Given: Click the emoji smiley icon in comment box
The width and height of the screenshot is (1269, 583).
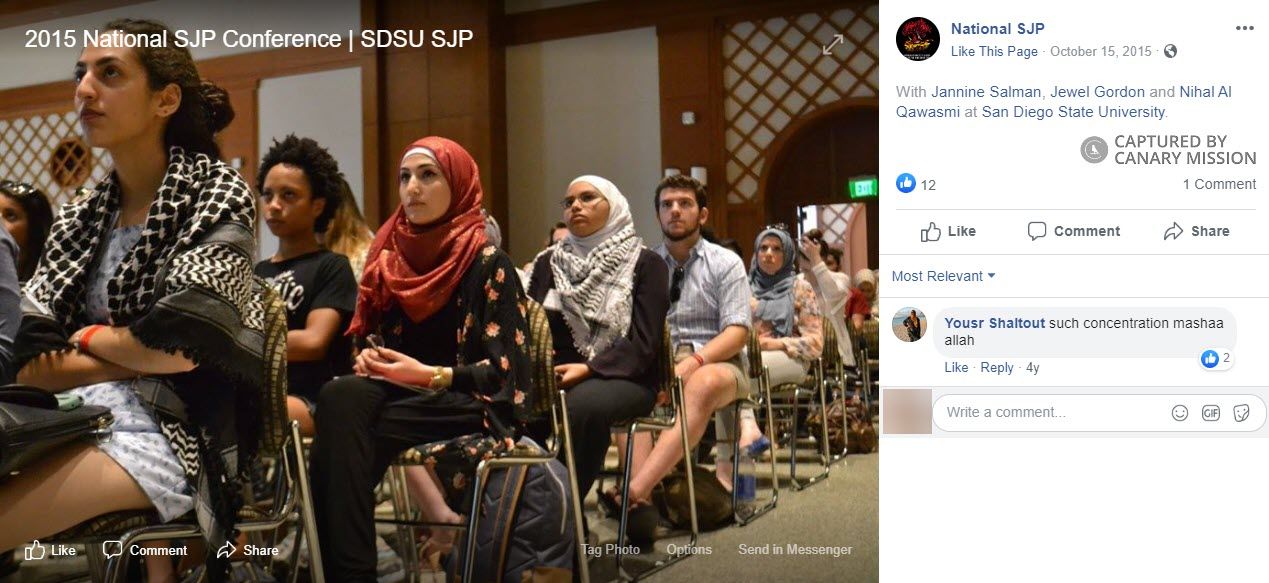Looking at the screenshot, I should [1180, 412].
